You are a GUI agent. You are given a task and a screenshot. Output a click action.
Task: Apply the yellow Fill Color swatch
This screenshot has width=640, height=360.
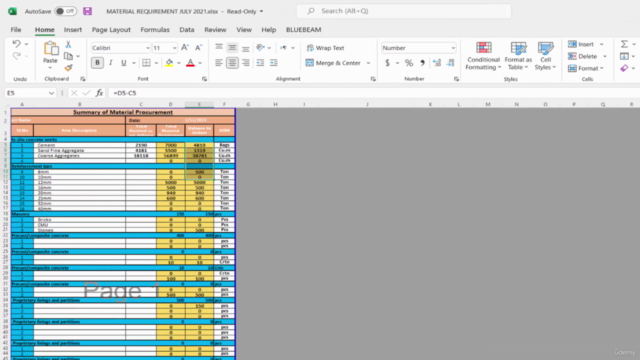(169, 63)
